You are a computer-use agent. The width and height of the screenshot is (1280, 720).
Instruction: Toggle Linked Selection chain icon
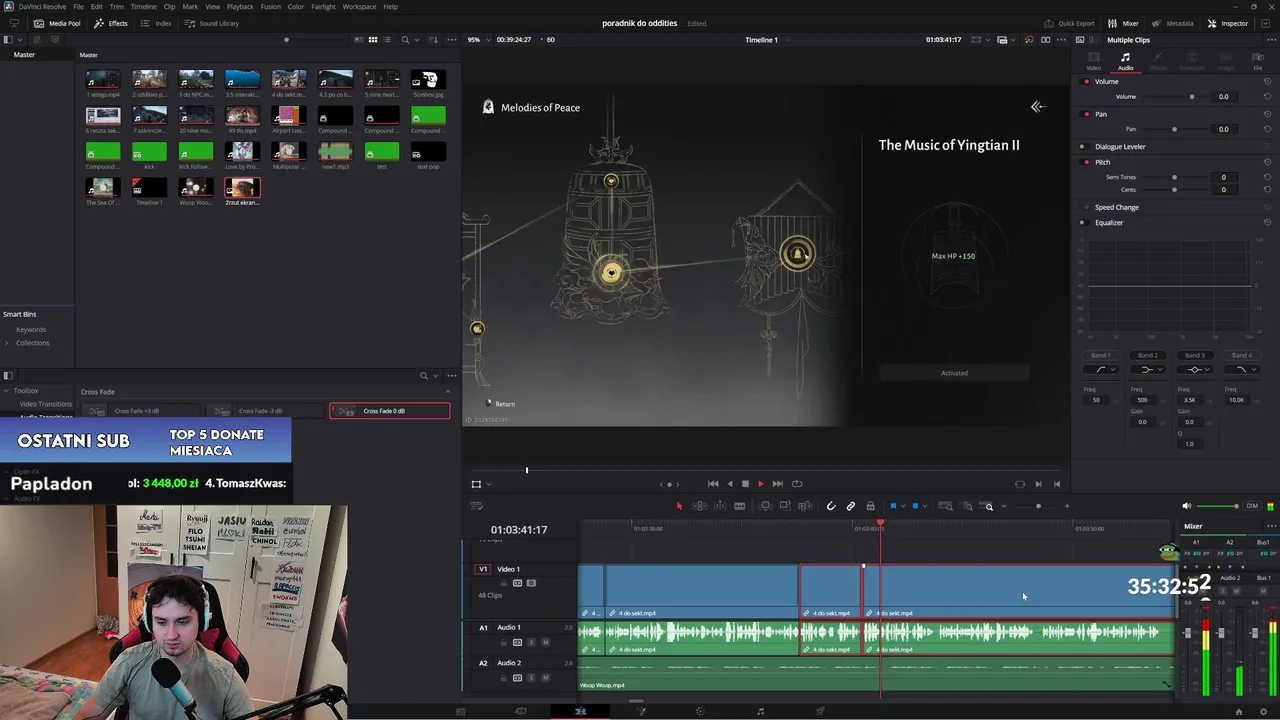[851, 506]
